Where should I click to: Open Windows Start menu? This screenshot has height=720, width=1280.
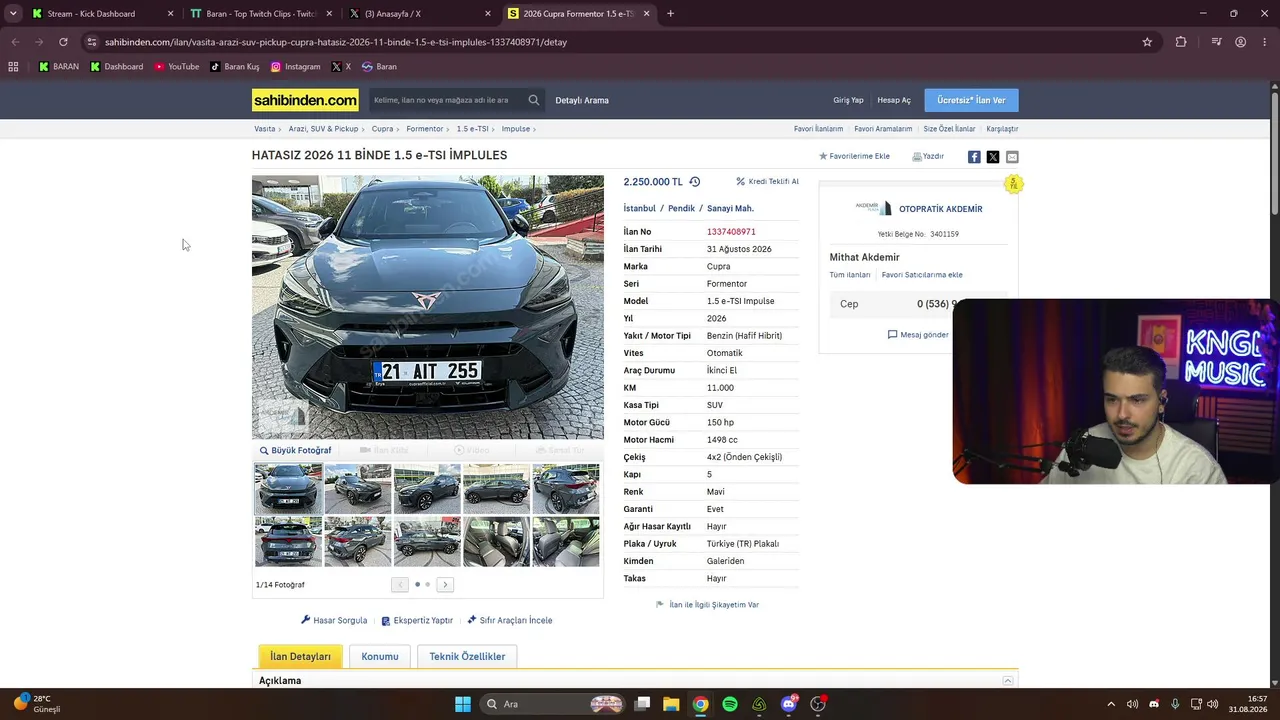(463, 704)
